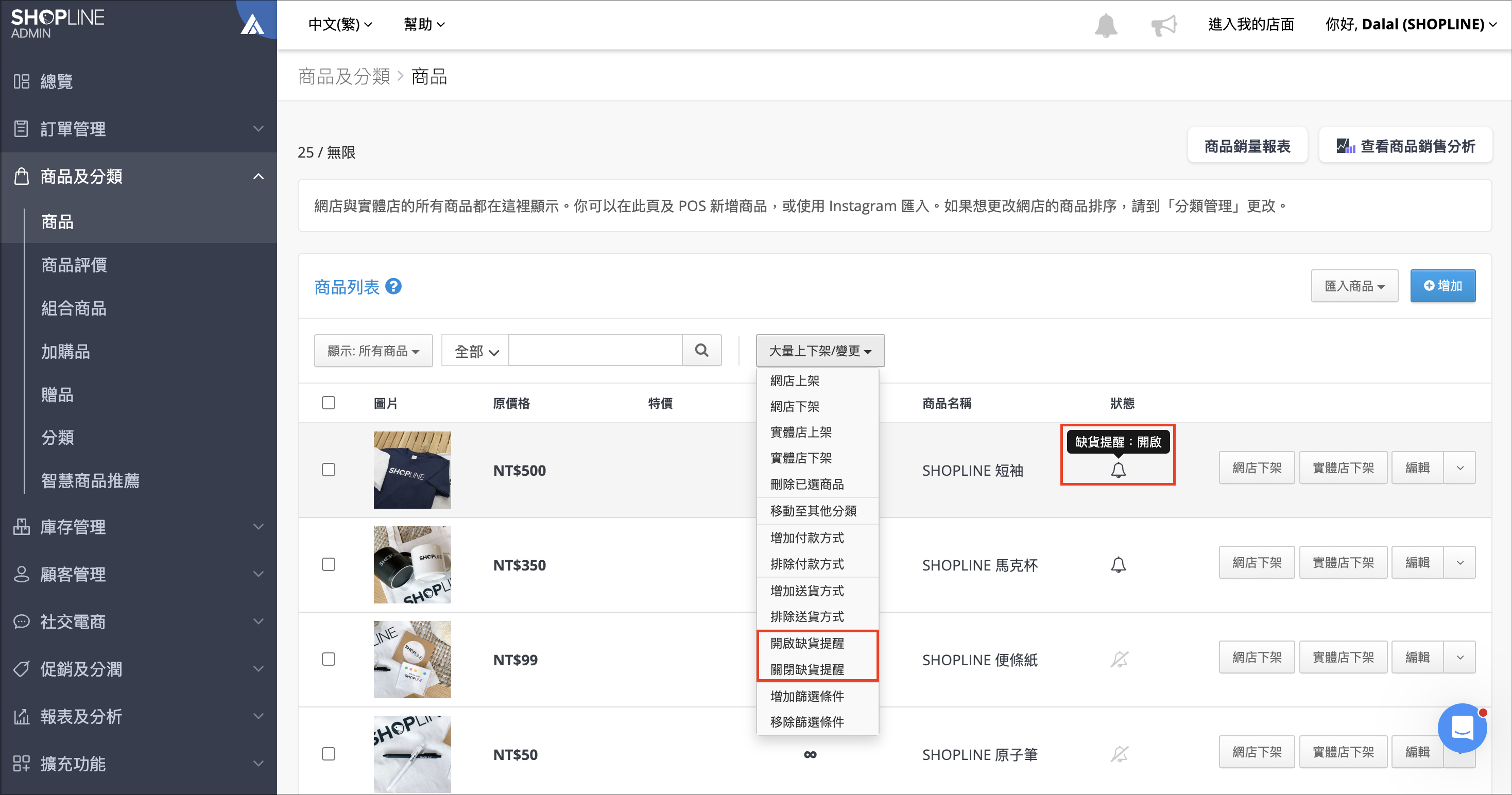The image size is (1512, 795).
Task: Click the 促銷及分潤 tag icon
Action: (22, 668)
